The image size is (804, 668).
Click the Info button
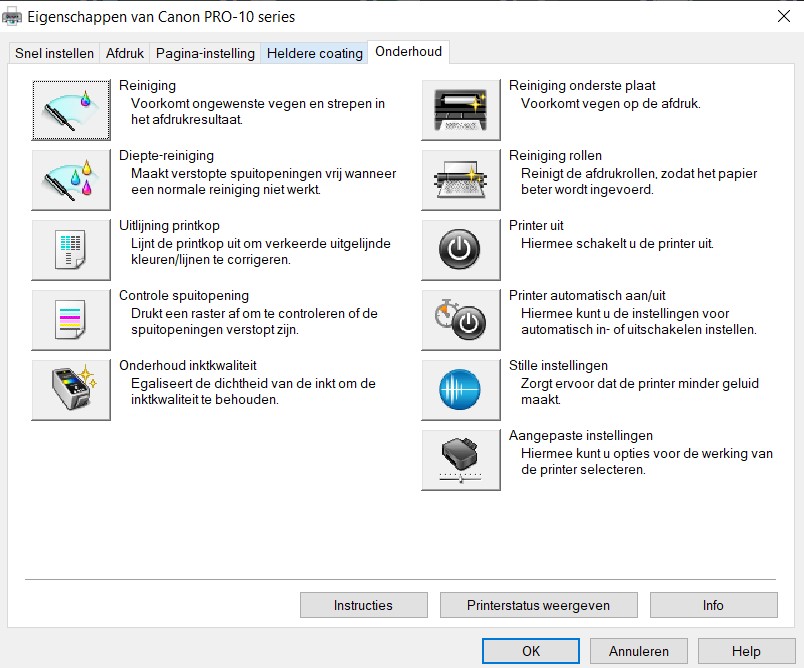[x=713, y=605]
